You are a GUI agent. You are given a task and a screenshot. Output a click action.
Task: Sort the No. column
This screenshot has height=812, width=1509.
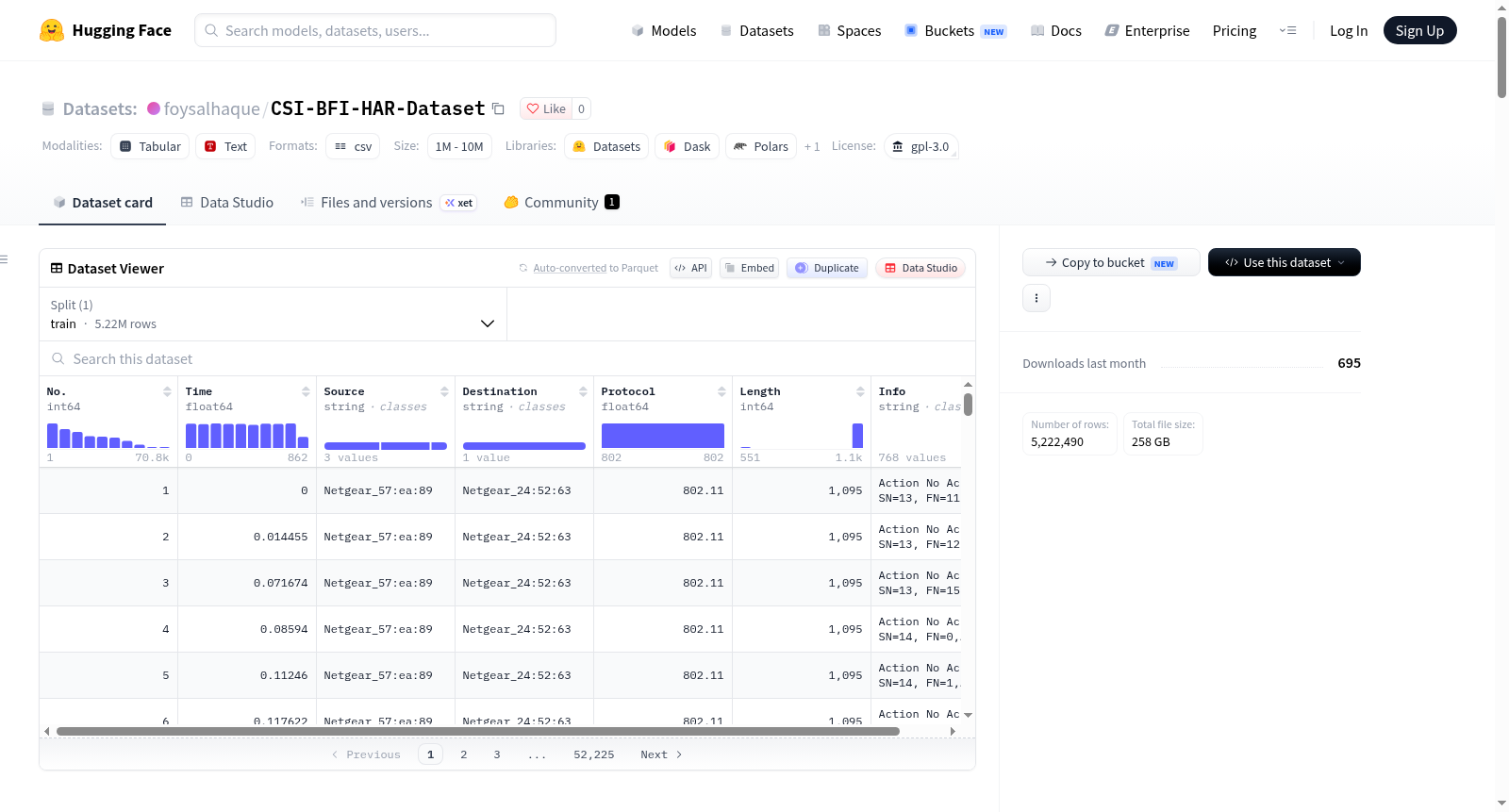tap(167, 391)
